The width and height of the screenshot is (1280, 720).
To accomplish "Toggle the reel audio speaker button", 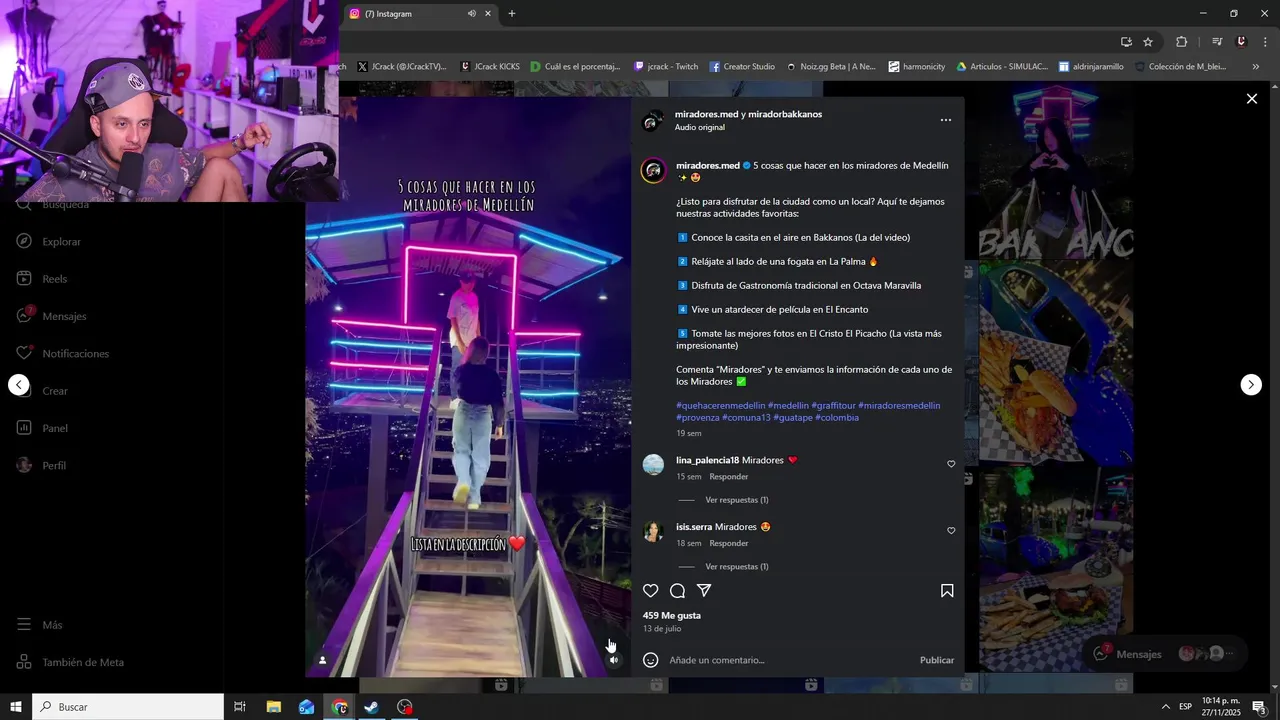I will coord(614,660).
